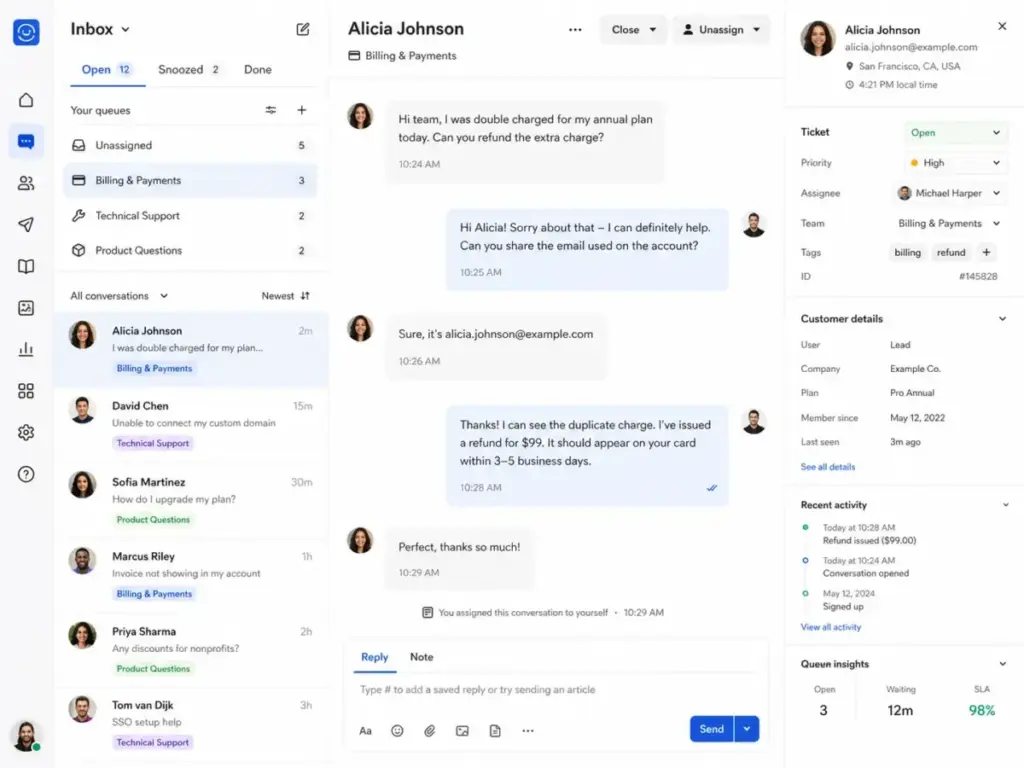
Task: Click View all activity link
Action: click(831, 627)
